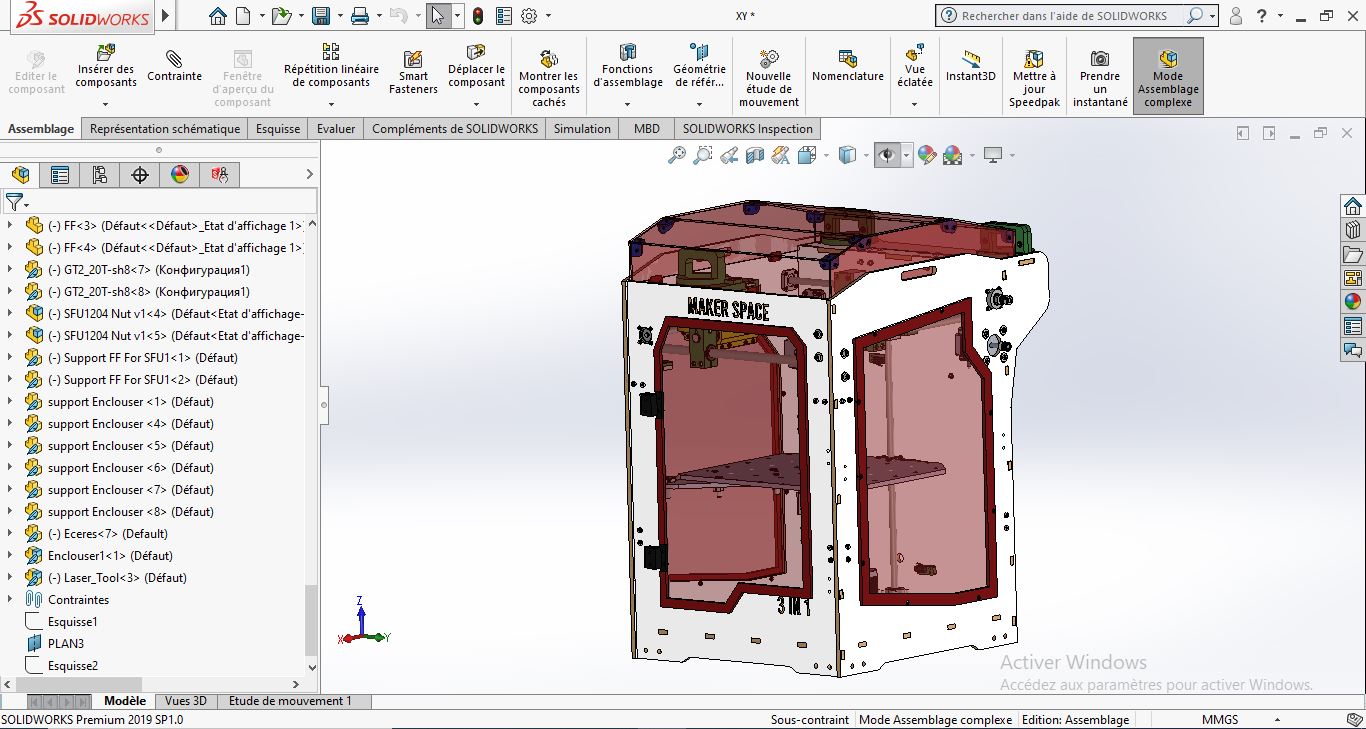Select the Zoom to area magnifier icon
Viewport: 1366px width, 729px height.
(703, 155)
